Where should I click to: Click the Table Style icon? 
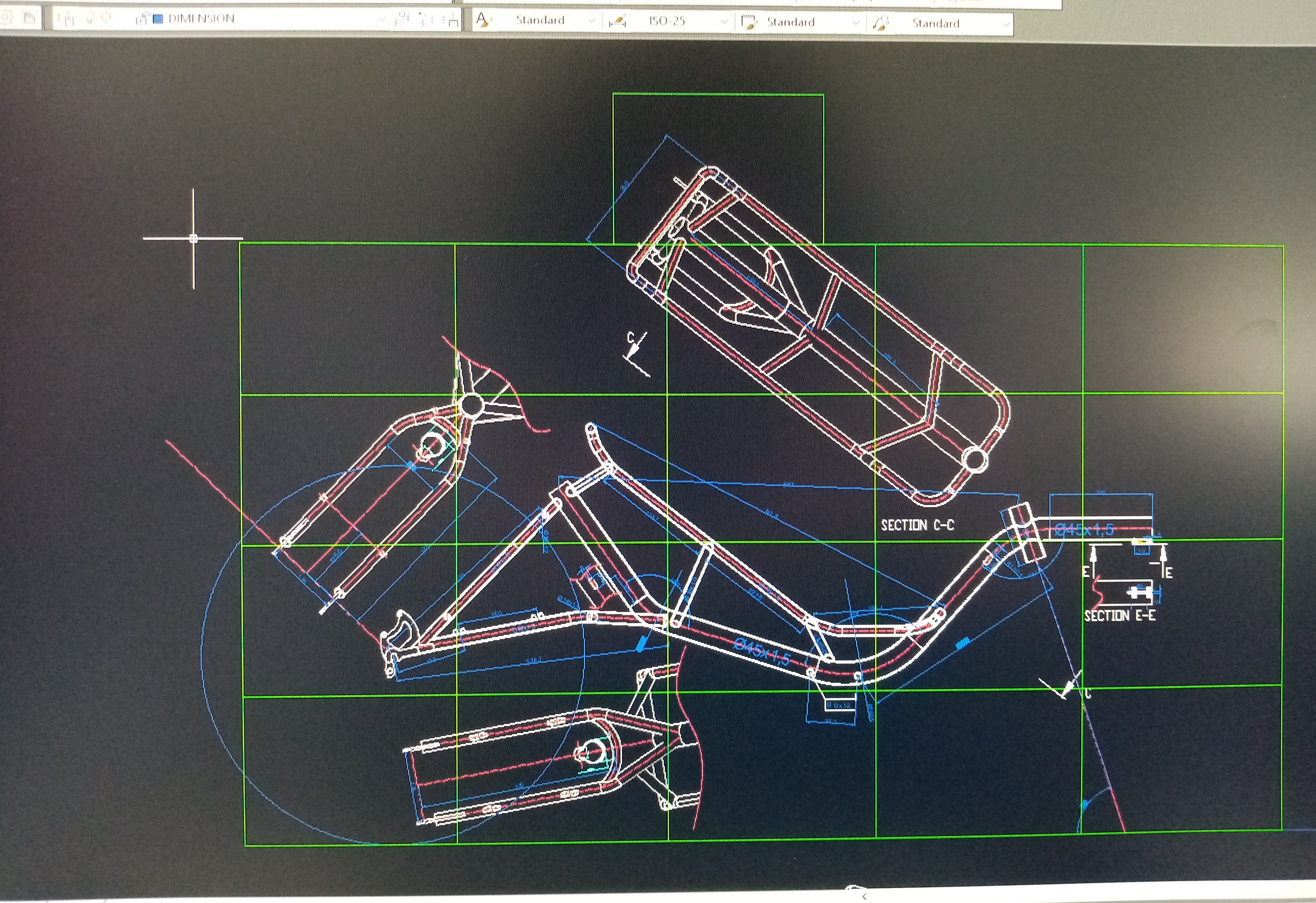(x=749, y=23)
